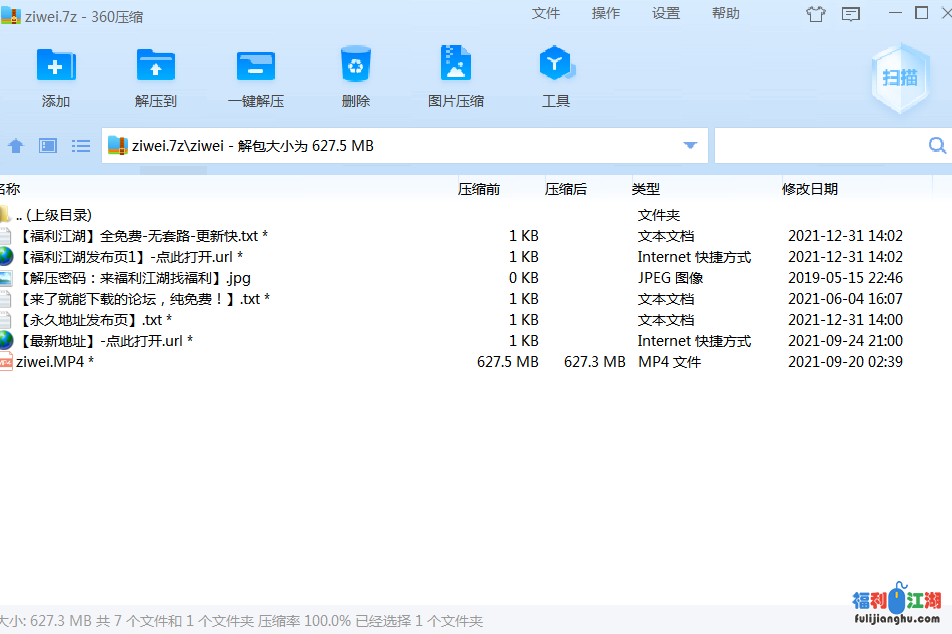This screenshot has width=952, height=634.
Task: Click the 删除 (Delete) recycle icon
Action: click(x=356, y=66)
